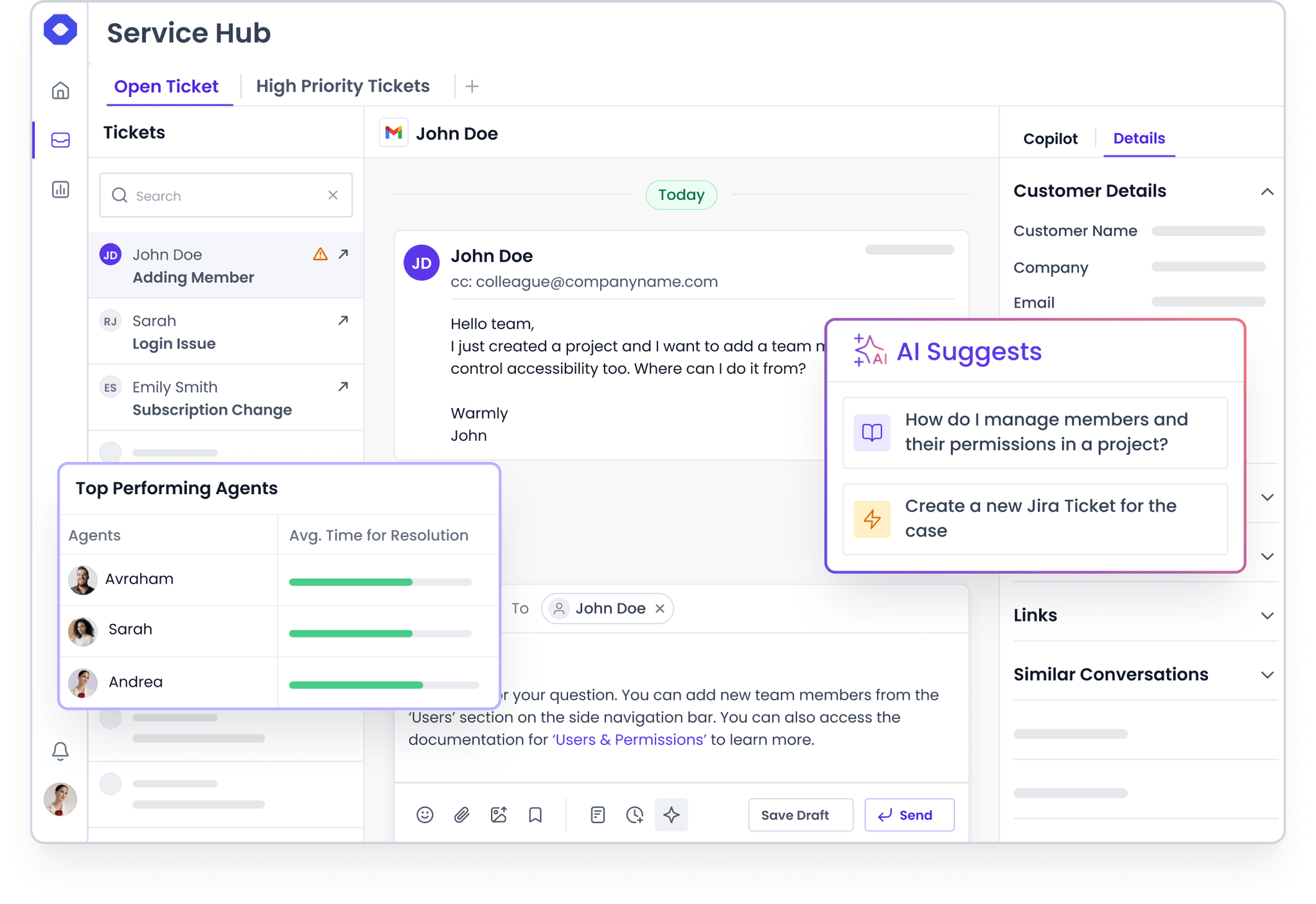This screenshot has width=1316, height=904.
Task: Open the High Priority Tickets tab
Action: (343, 85)
